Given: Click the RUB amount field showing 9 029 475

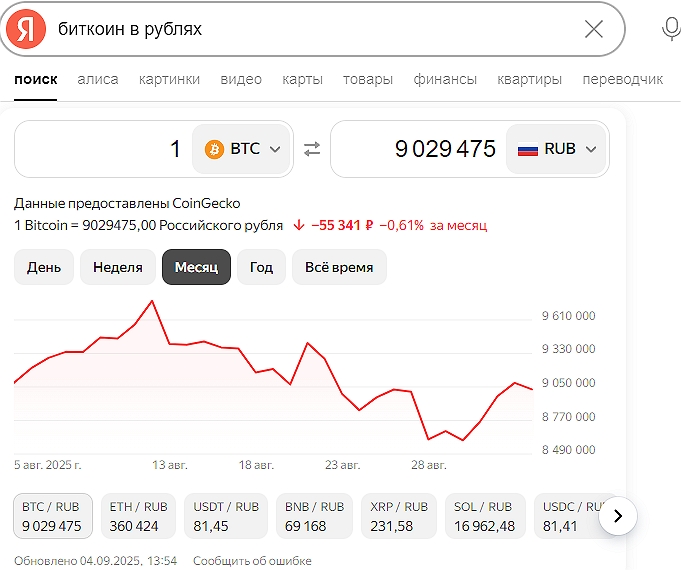Looking at the screenshot, I should [x=419, y=149].
